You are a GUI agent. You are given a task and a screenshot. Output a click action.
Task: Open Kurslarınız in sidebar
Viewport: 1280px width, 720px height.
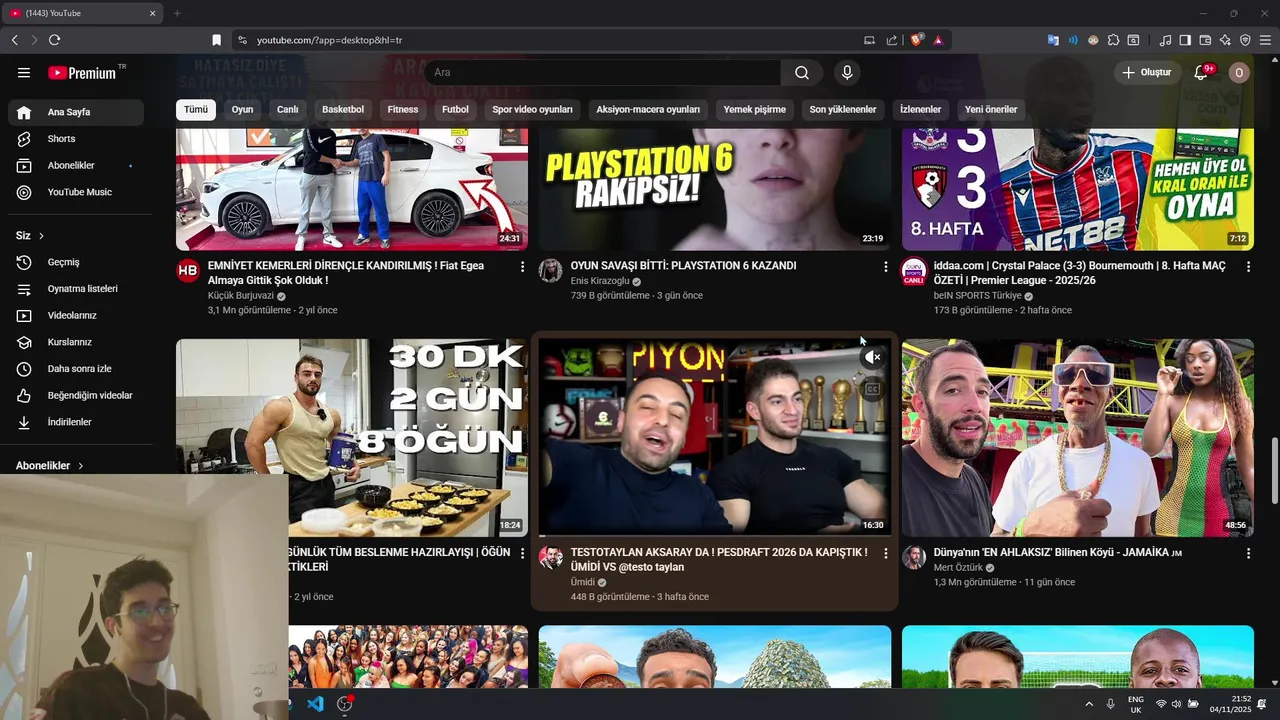[76, 342]
